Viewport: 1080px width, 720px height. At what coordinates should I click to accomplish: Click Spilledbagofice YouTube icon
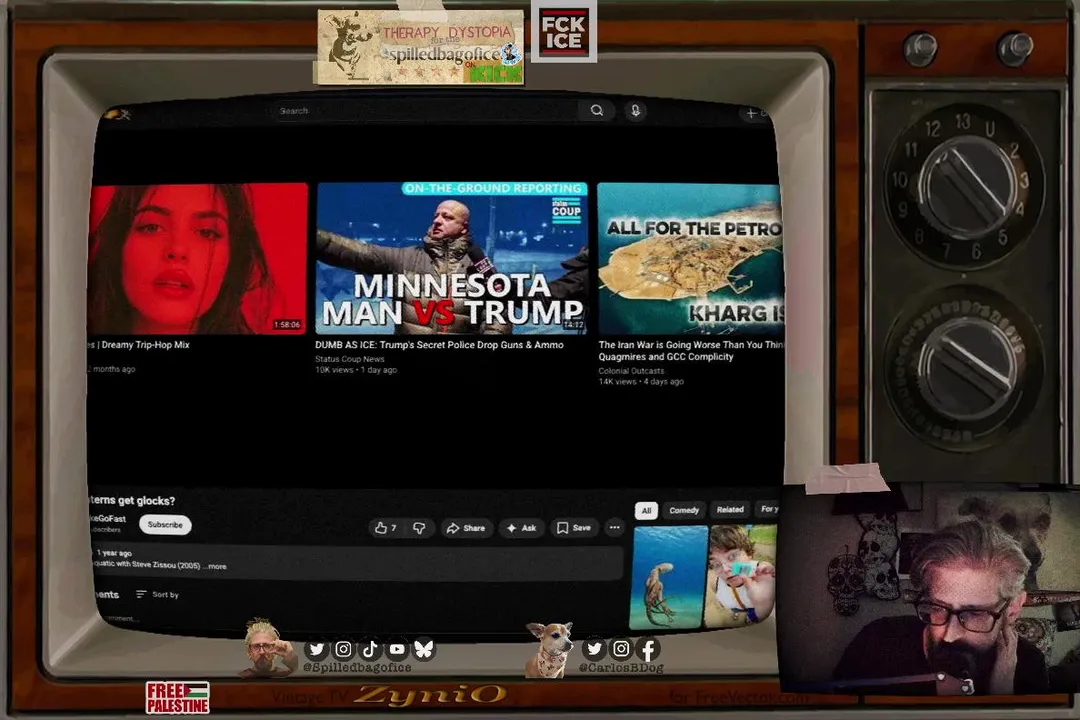point(397,649)
